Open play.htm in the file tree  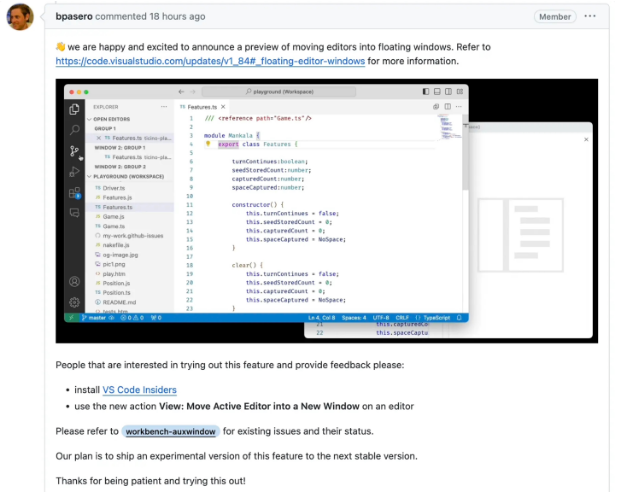pyautogui.click(x=114, y=274)
